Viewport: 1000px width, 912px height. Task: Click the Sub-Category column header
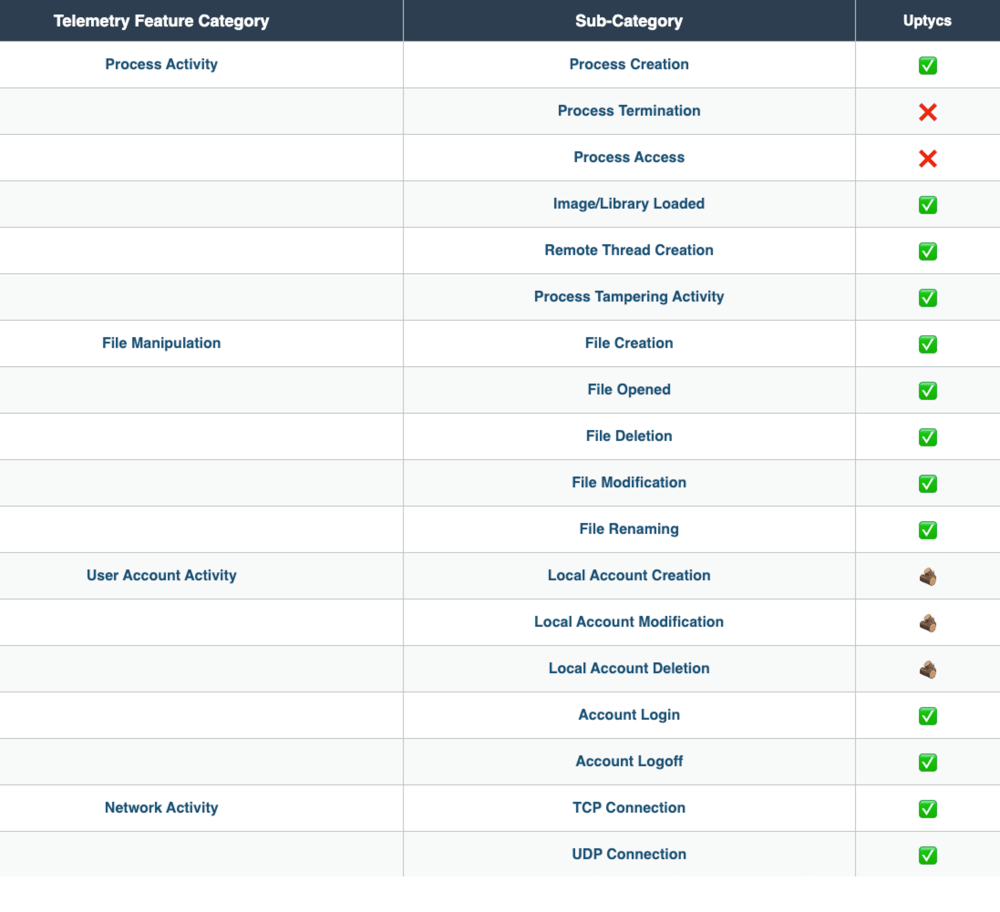tap(629, 21)
